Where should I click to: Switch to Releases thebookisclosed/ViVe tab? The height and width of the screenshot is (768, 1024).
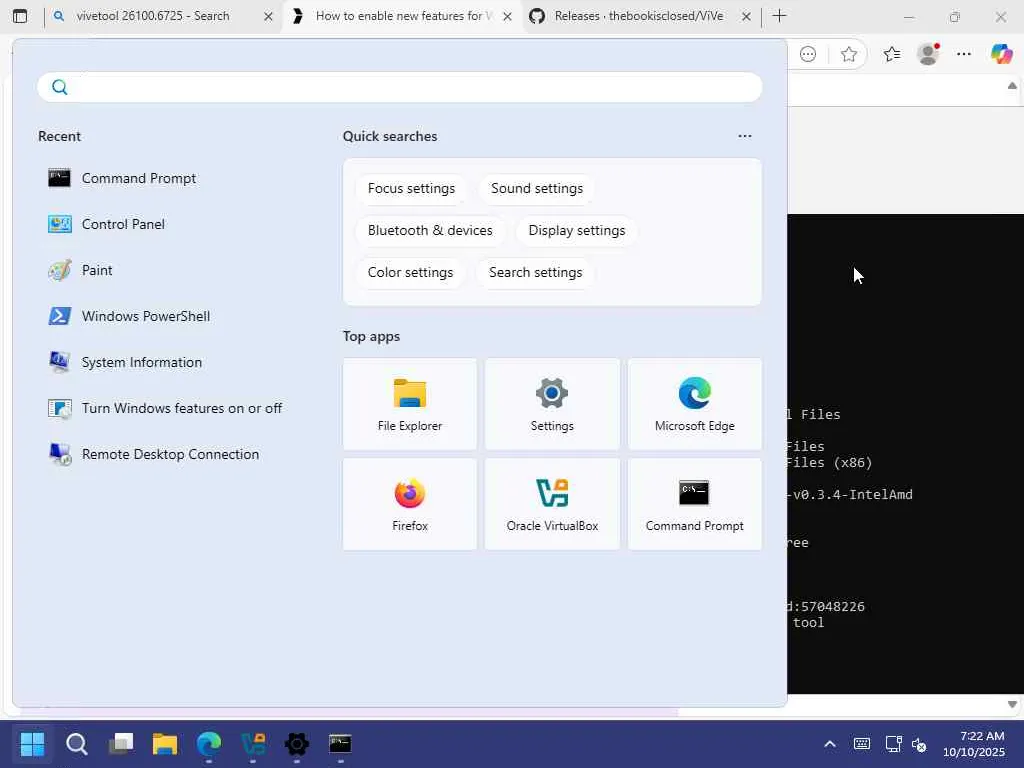click(638, 16)
